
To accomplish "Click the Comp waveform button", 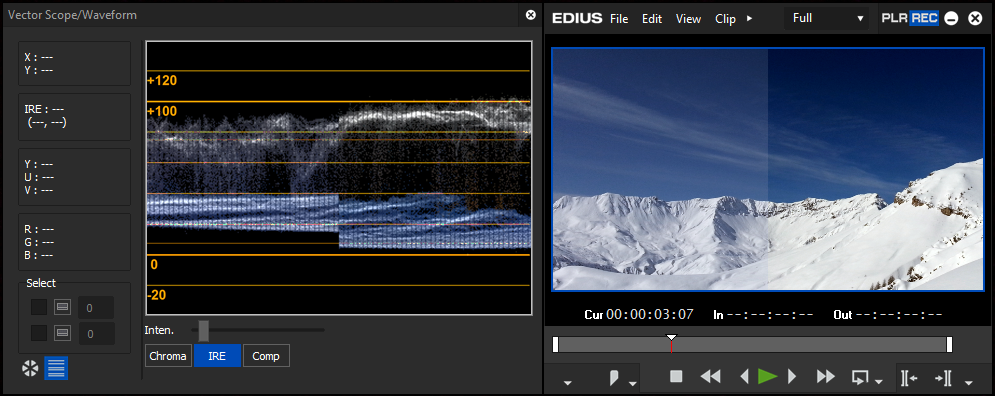I will pyautogui.click(x=266, y=356).
